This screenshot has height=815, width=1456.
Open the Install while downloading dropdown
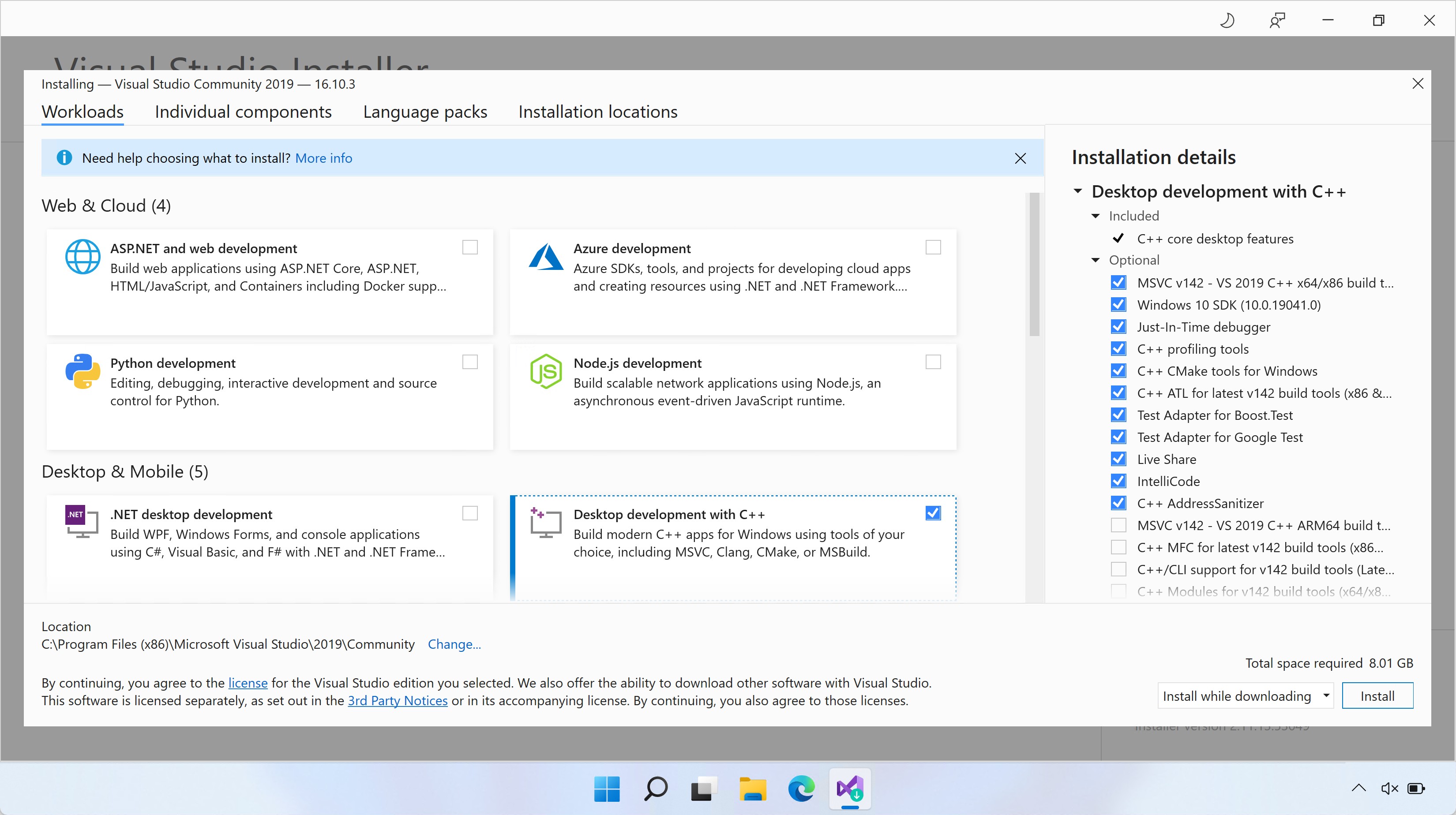(1245, 696)
